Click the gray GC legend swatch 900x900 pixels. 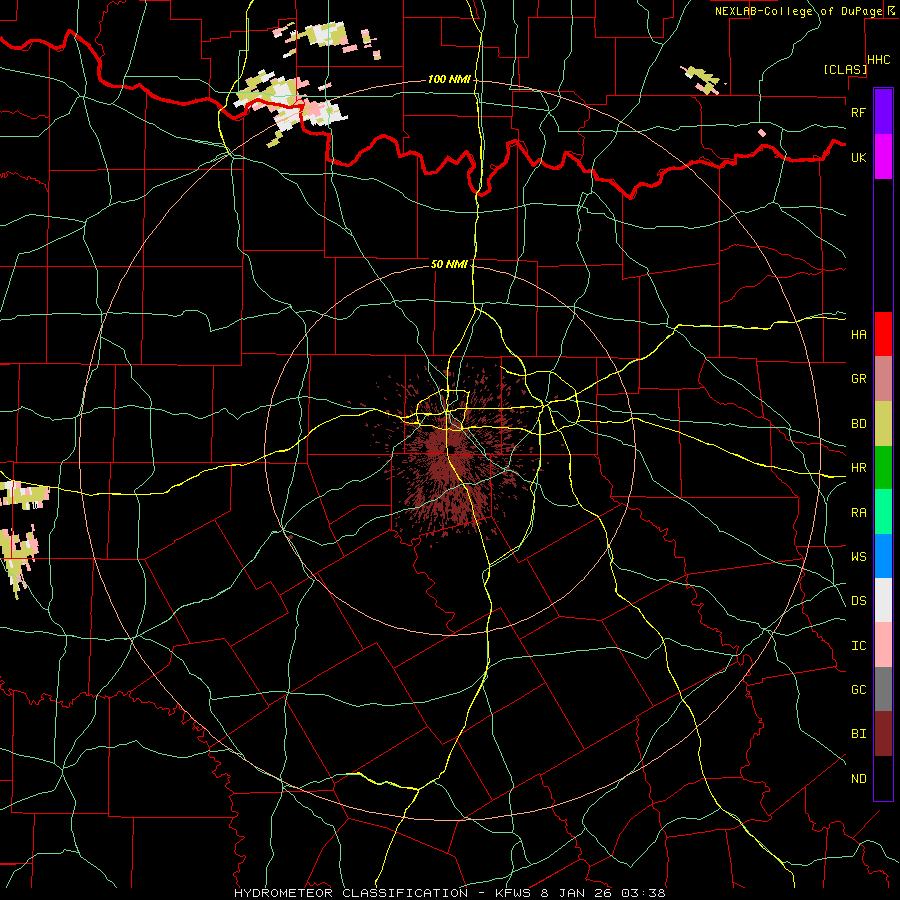(x=883, y=689)
